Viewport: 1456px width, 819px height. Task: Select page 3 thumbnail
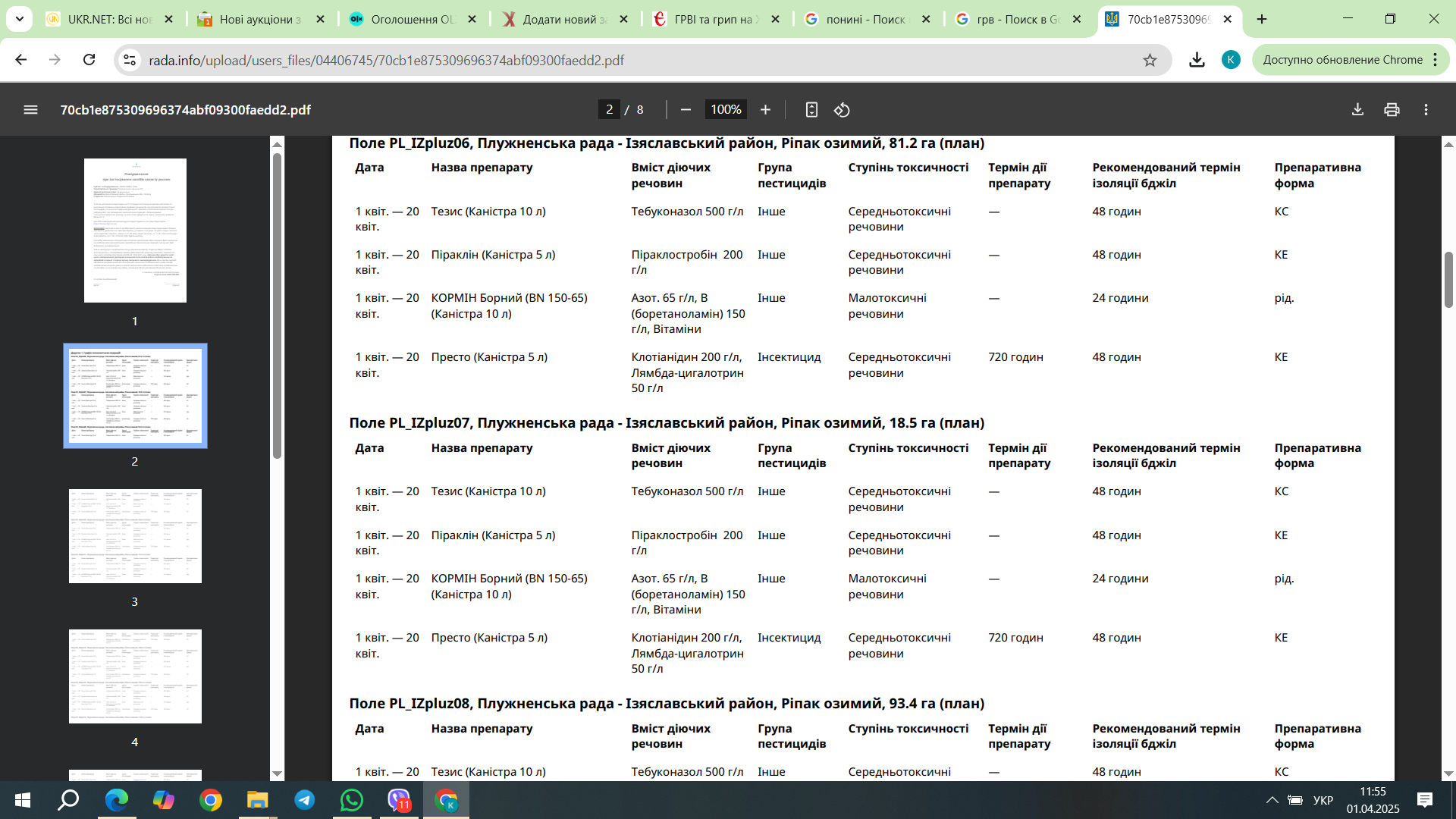[135, 536]
